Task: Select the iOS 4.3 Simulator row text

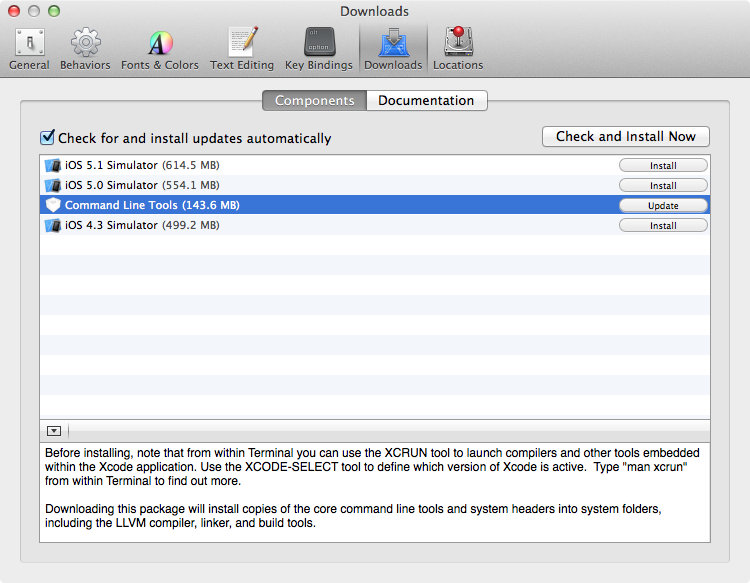Action: (142, 226)
